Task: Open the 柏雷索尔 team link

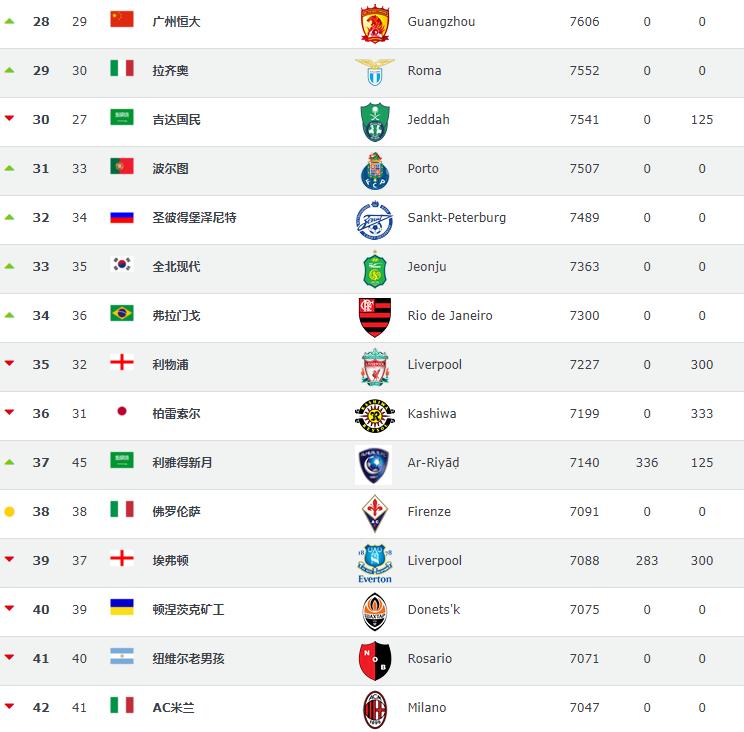Action: 176,413
